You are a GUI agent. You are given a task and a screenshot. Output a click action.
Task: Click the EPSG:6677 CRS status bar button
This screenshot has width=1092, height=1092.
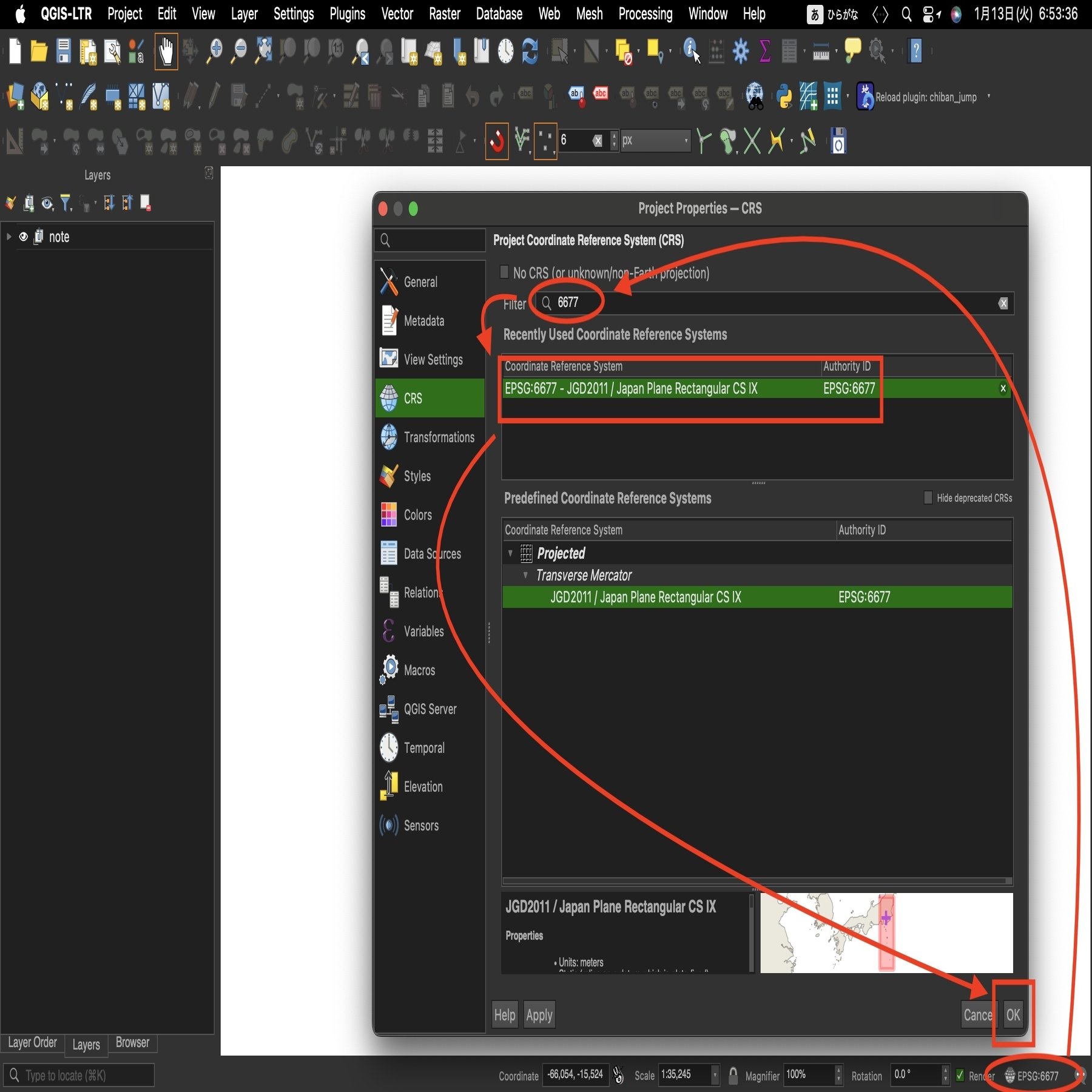pos(1032,1076)
